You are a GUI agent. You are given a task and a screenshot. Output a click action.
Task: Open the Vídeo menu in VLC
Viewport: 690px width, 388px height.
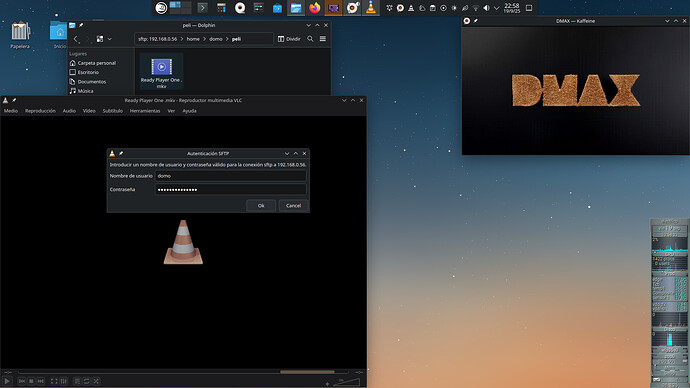tap(89, 111)
